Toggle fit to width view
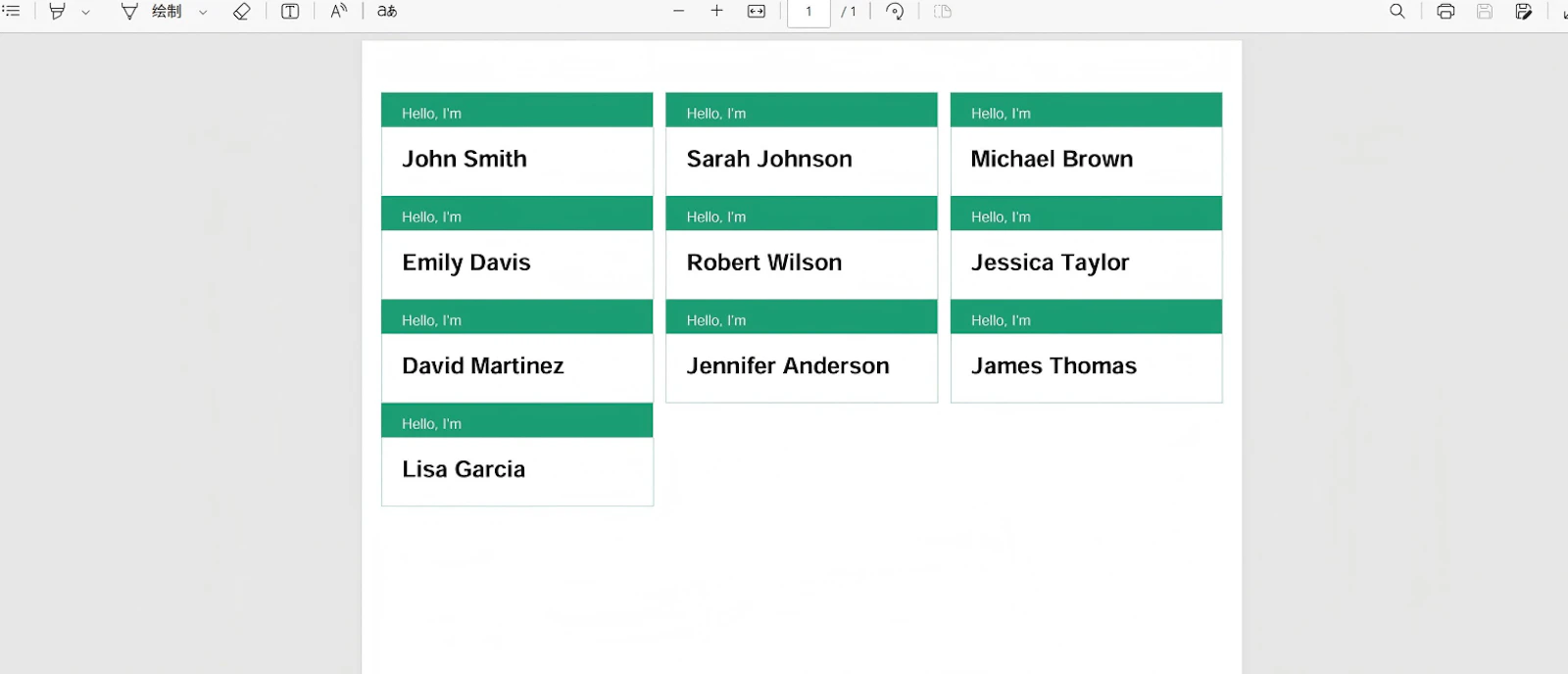Screen dimensions: 1568x674 [757, 12]
